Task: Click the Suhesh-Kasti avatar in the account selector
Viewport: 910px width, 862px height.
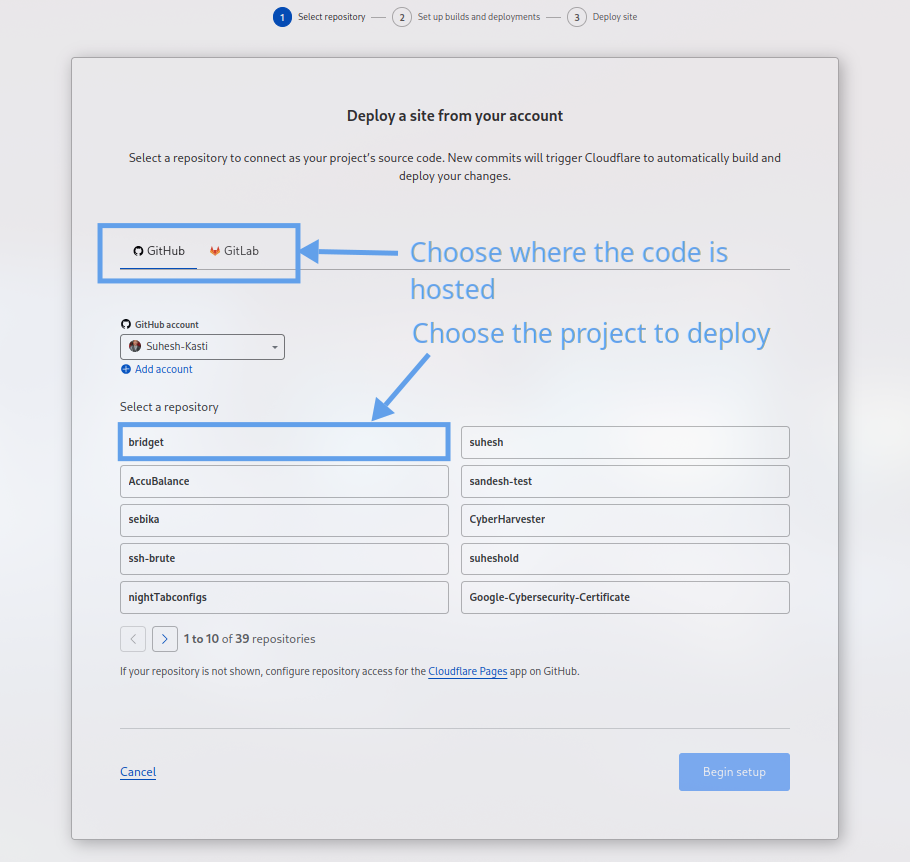Action: (135, 346)
